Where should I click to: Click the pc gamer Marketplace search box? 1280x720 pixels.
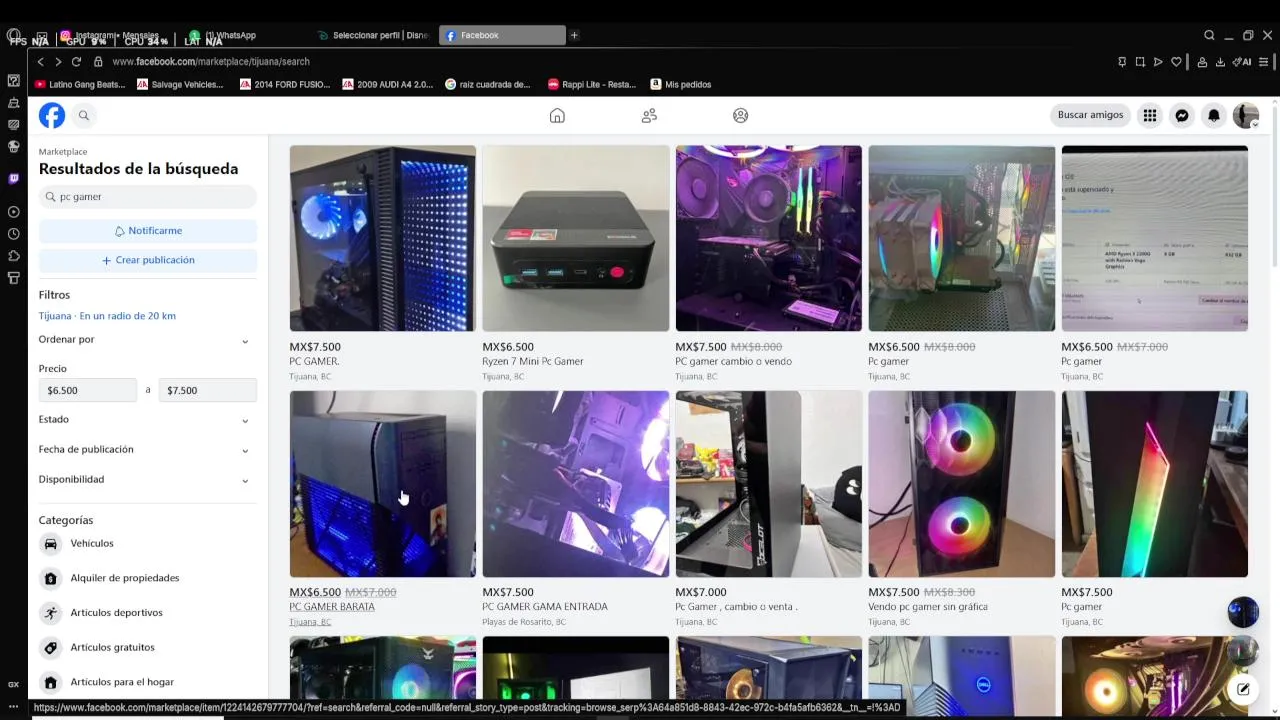(x=148, y=197)
